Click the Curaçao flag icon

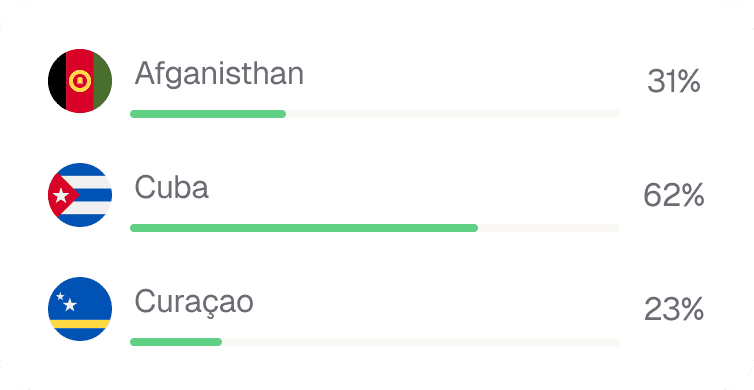(80, 309)
